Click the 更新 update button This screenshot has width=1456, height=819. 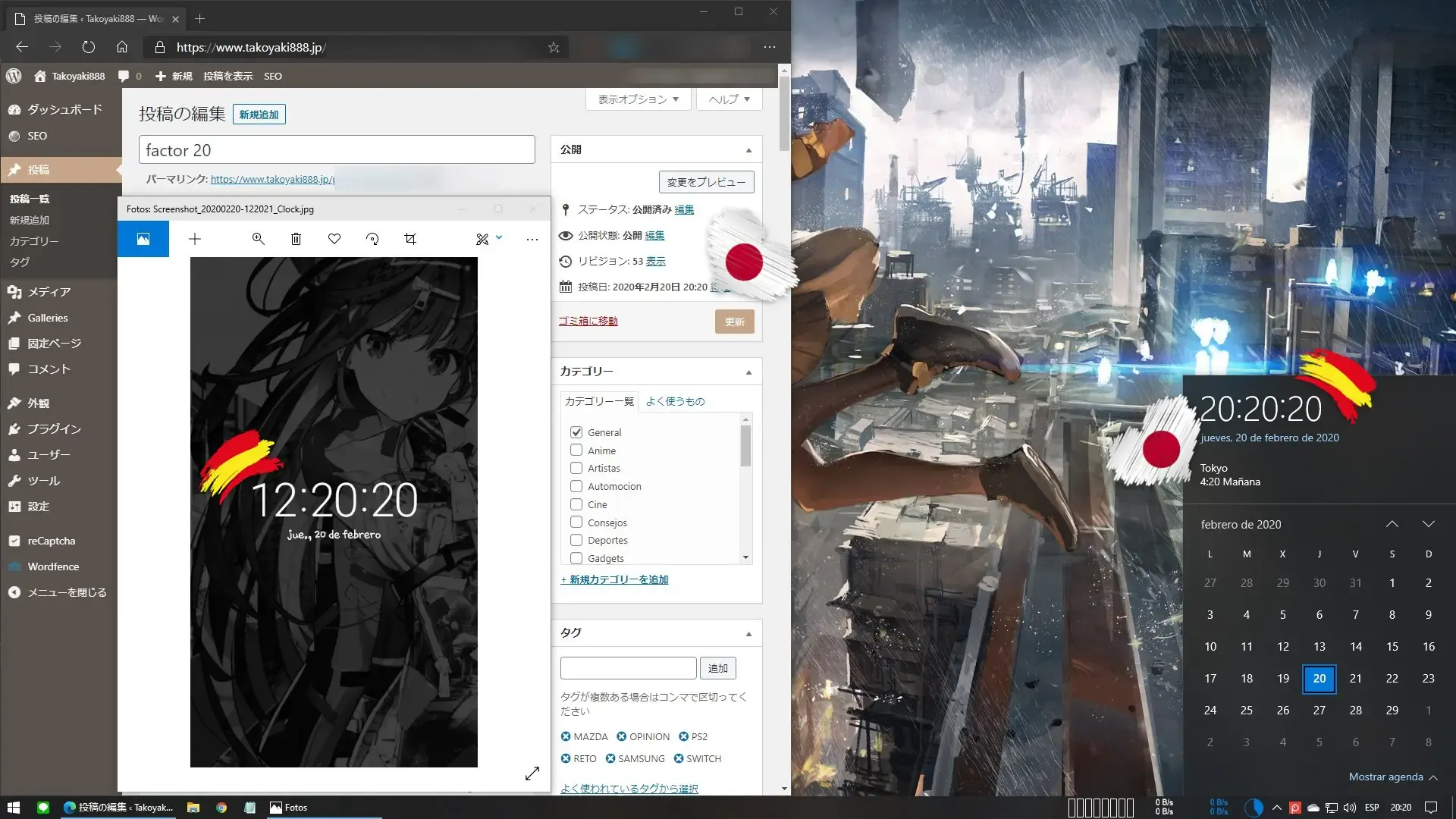tap(734, 322)
